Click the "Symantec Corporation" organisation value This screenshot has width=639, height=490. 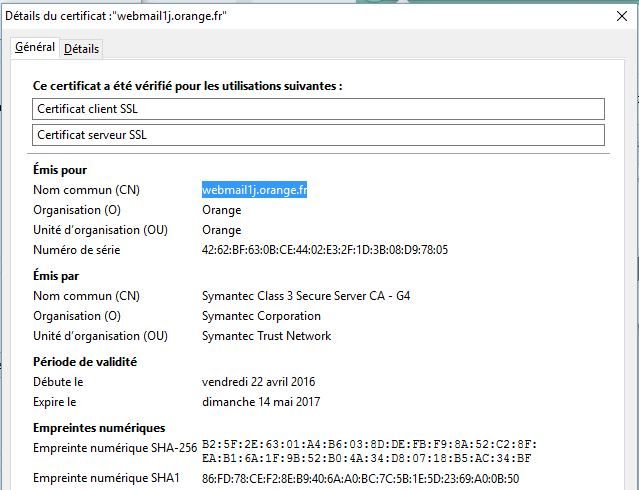[261, 316]
